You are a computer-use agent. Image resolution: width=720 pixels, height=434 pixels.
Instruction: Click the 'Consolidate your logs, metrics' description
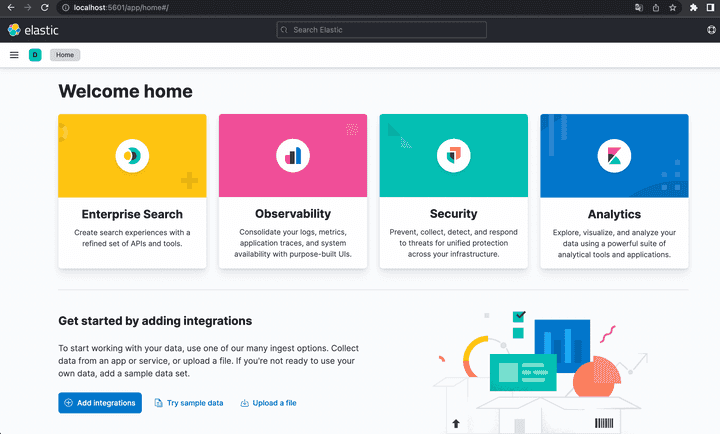coord(293,243)
